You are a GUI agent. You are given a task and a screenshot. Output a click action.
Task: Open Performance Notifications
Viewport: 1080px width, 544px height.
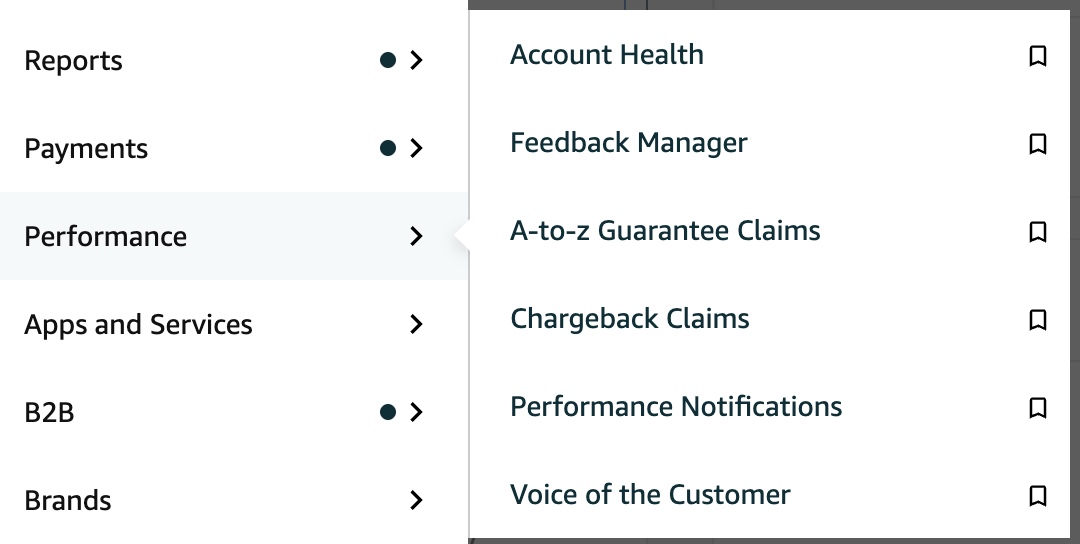pos(676,407)
